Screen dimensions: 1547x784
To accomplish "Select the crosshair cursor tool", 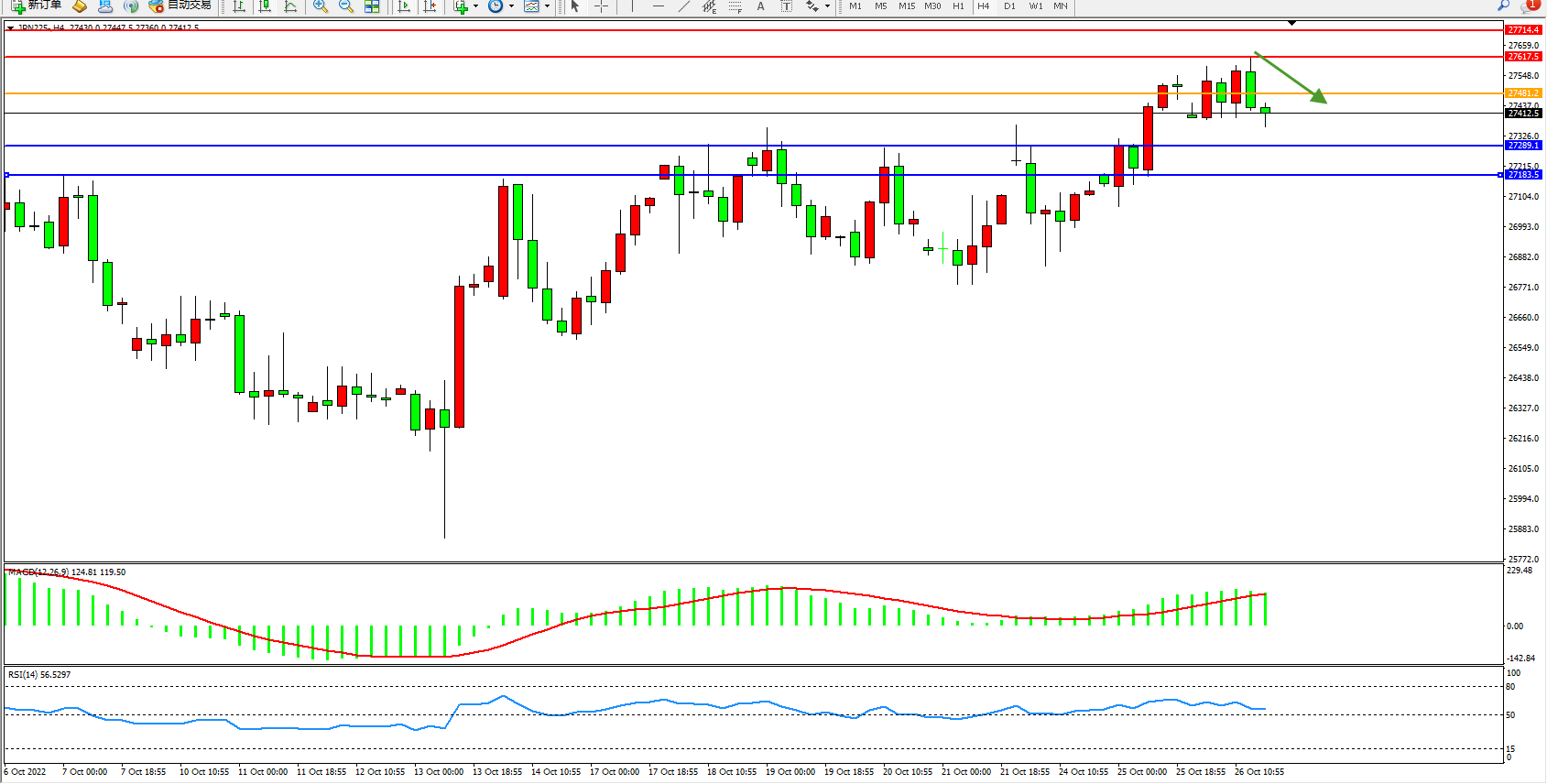I will (602, 6).
